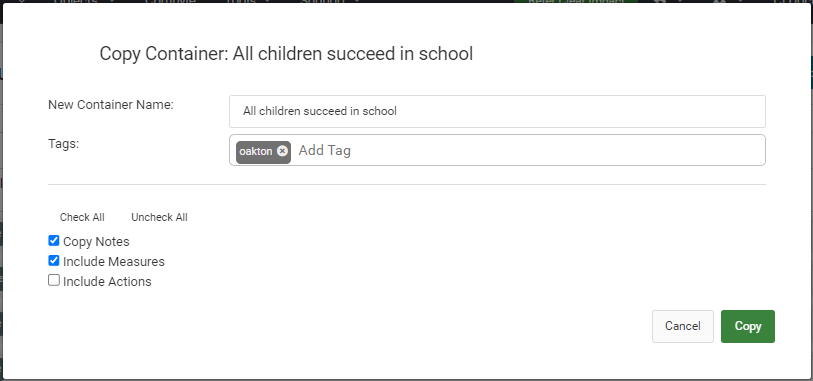Open the Support menu in top bar

coord(328,2)
